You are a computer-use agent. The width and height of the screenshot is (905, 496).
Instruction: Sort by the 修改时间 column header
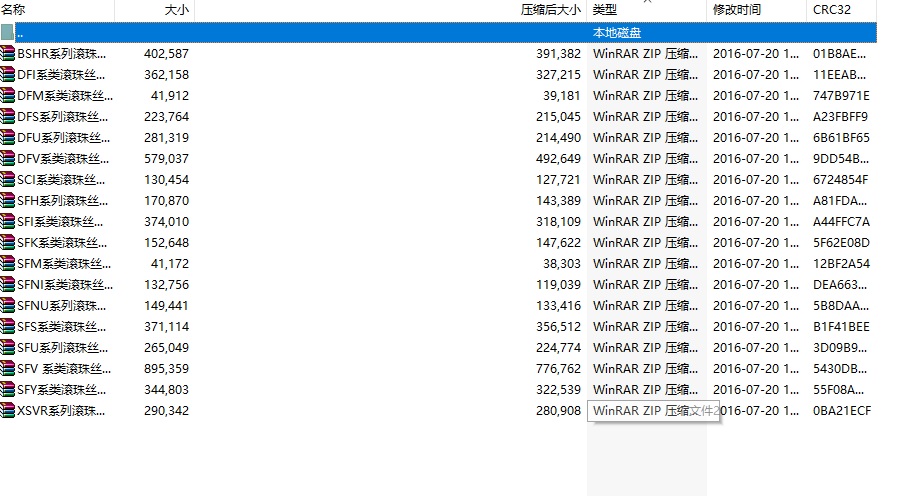point(756,10)
